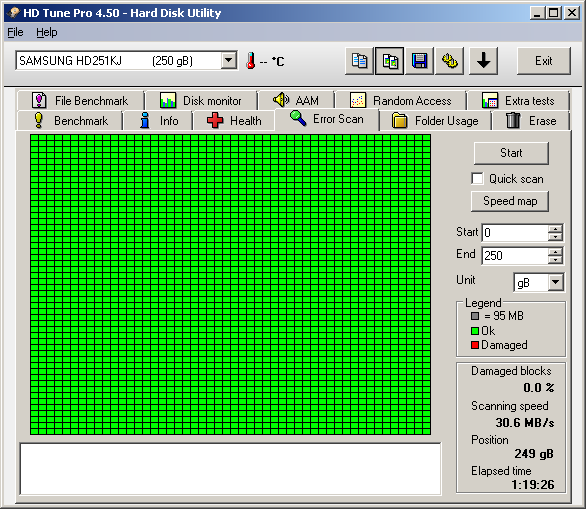Decrease the End value with down spinner
Screen dimensions: 586x509
coord(555,260)
